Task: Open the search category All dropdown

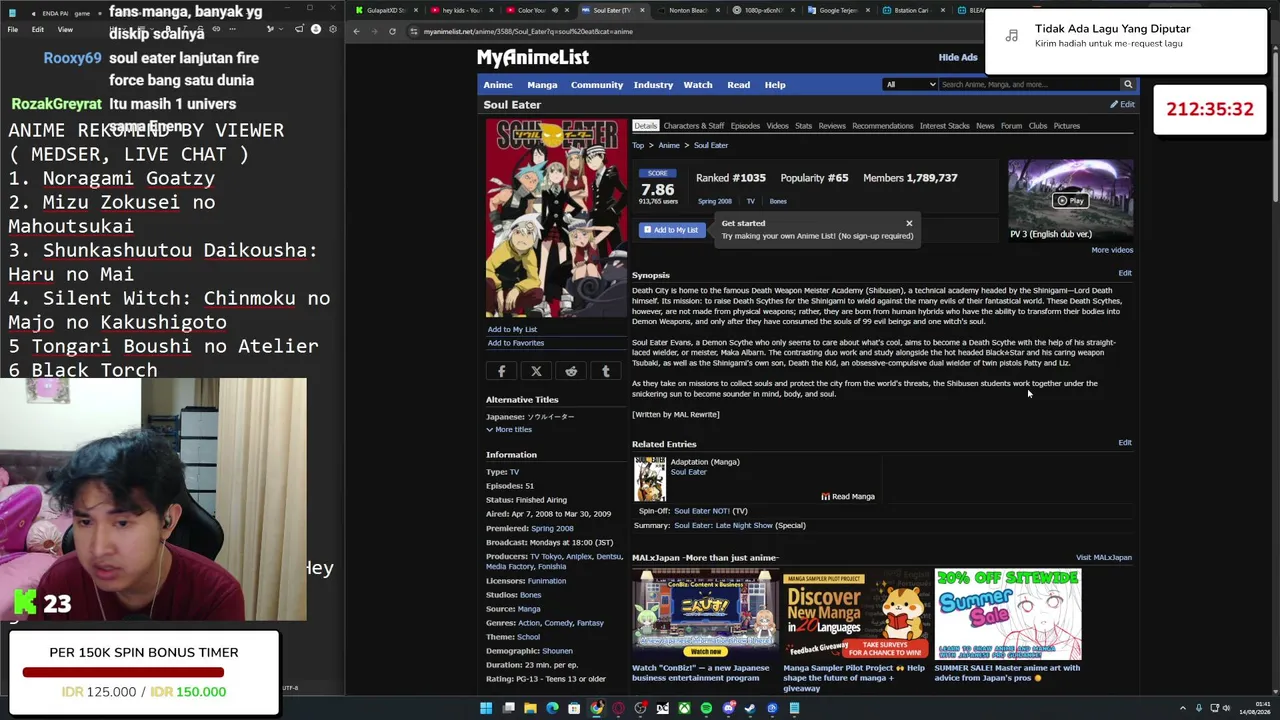Action: click(x=910, y=84)
